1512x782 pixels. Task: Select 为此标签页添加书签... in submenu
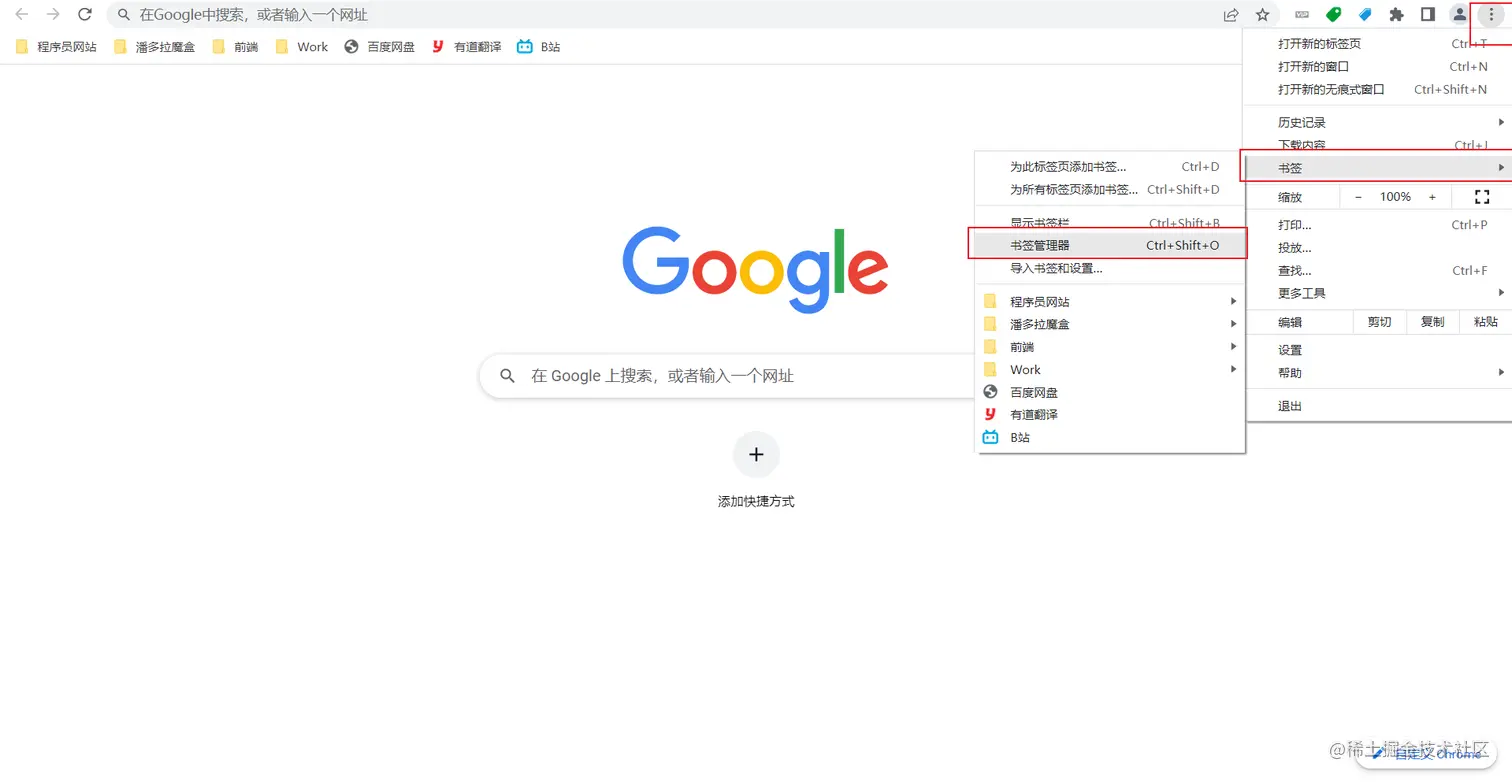[1110, 167]
